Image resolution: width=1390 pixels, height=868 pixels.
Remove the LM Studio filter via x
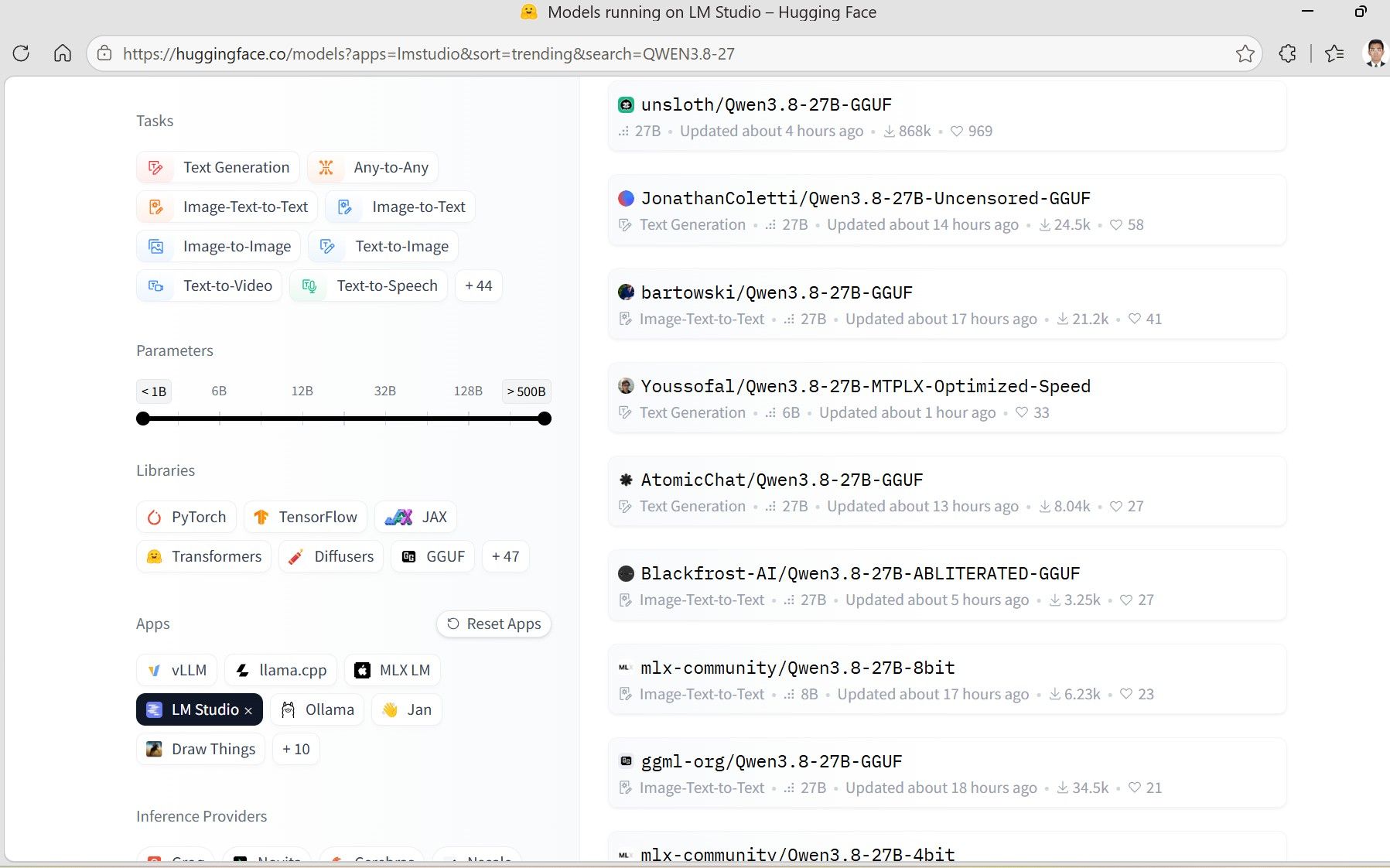click(248, 711)
